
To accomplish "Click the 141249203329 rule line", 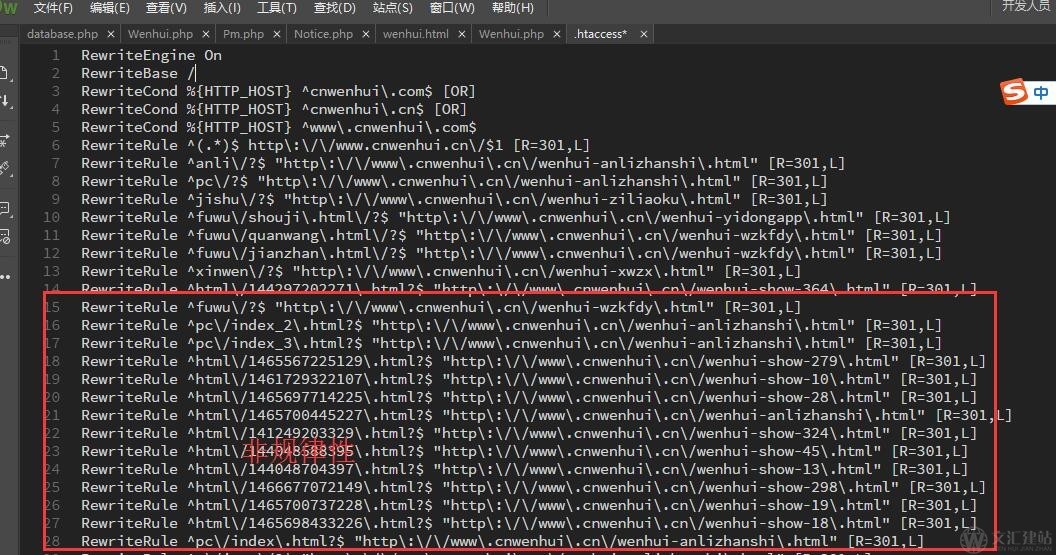I will pos(529,433).
